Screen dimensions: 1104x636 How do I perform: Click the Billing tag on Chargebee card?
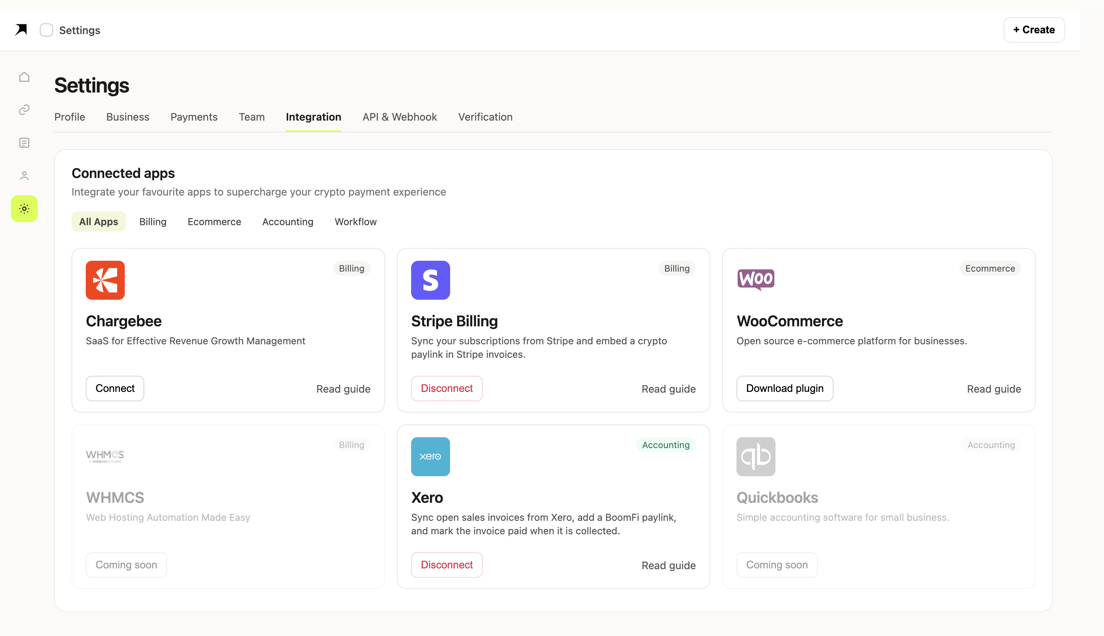pos(351,268)
